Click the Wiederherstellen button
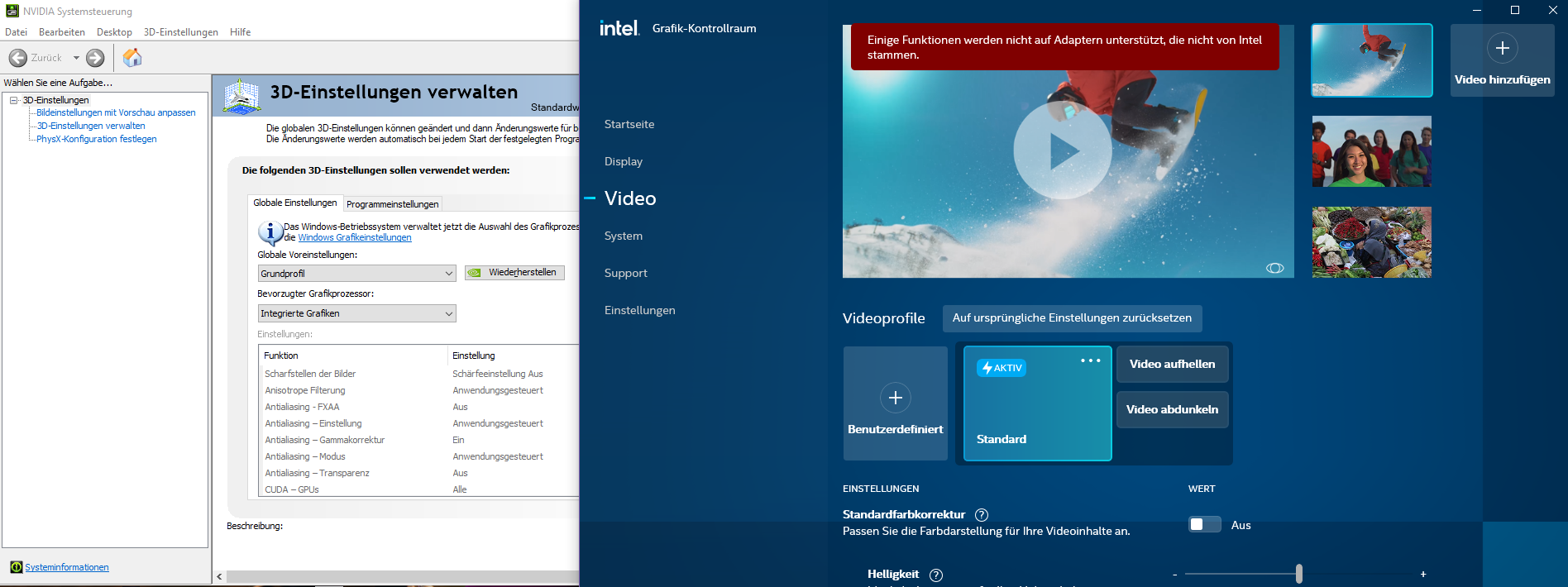Screen dimensions: 1568x587 pyautogui.click(x=514, y=273)
